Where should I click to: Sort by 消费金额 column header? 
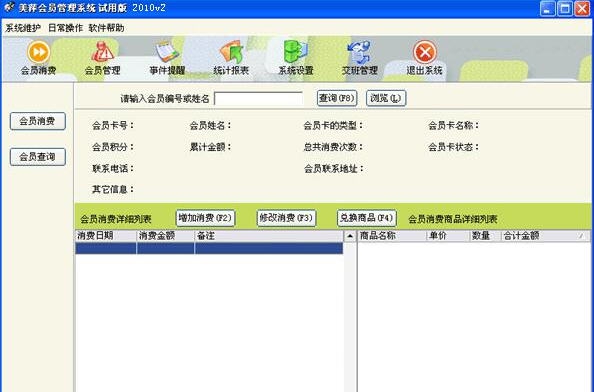coord(166,236)
